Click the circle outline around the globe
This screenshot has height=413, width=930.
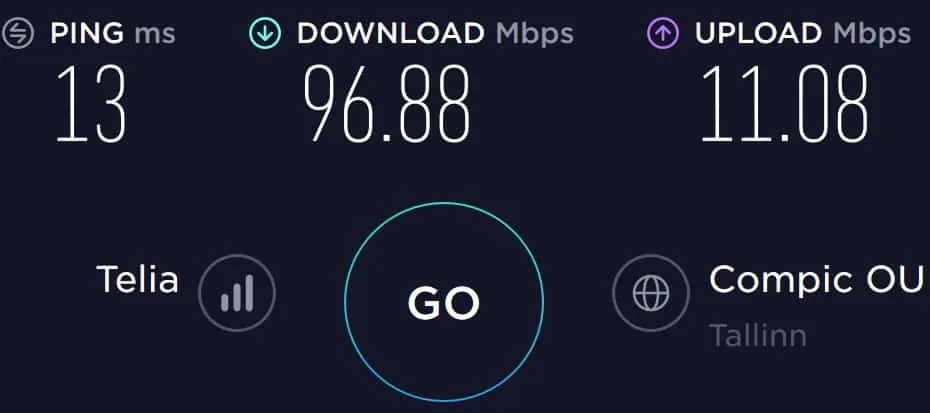[651, 255]
